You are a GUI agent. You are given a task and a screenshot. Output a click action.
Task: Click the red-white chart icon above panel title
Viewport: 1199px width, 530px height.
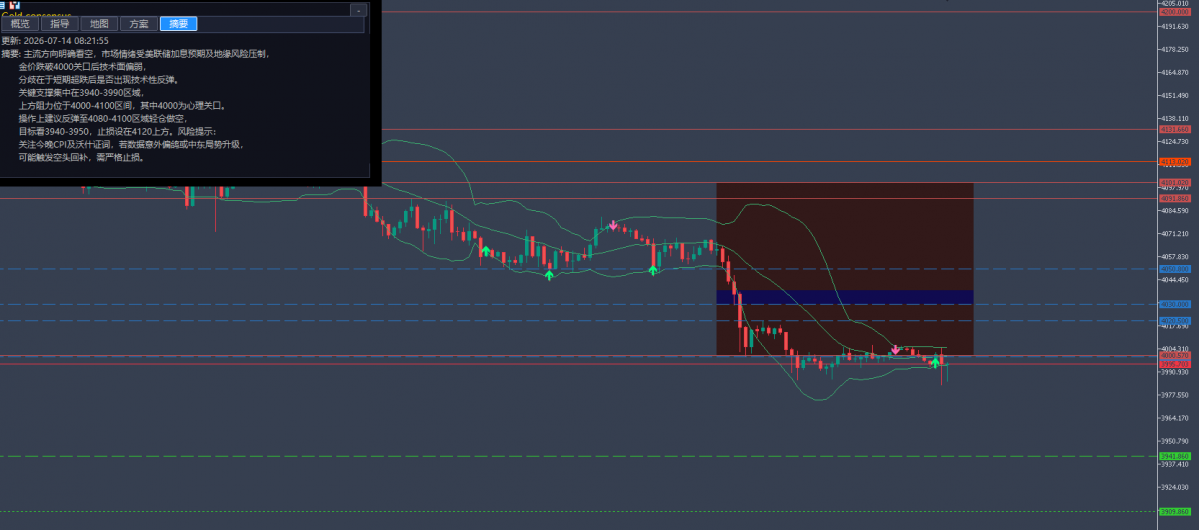tap(15, 5)
